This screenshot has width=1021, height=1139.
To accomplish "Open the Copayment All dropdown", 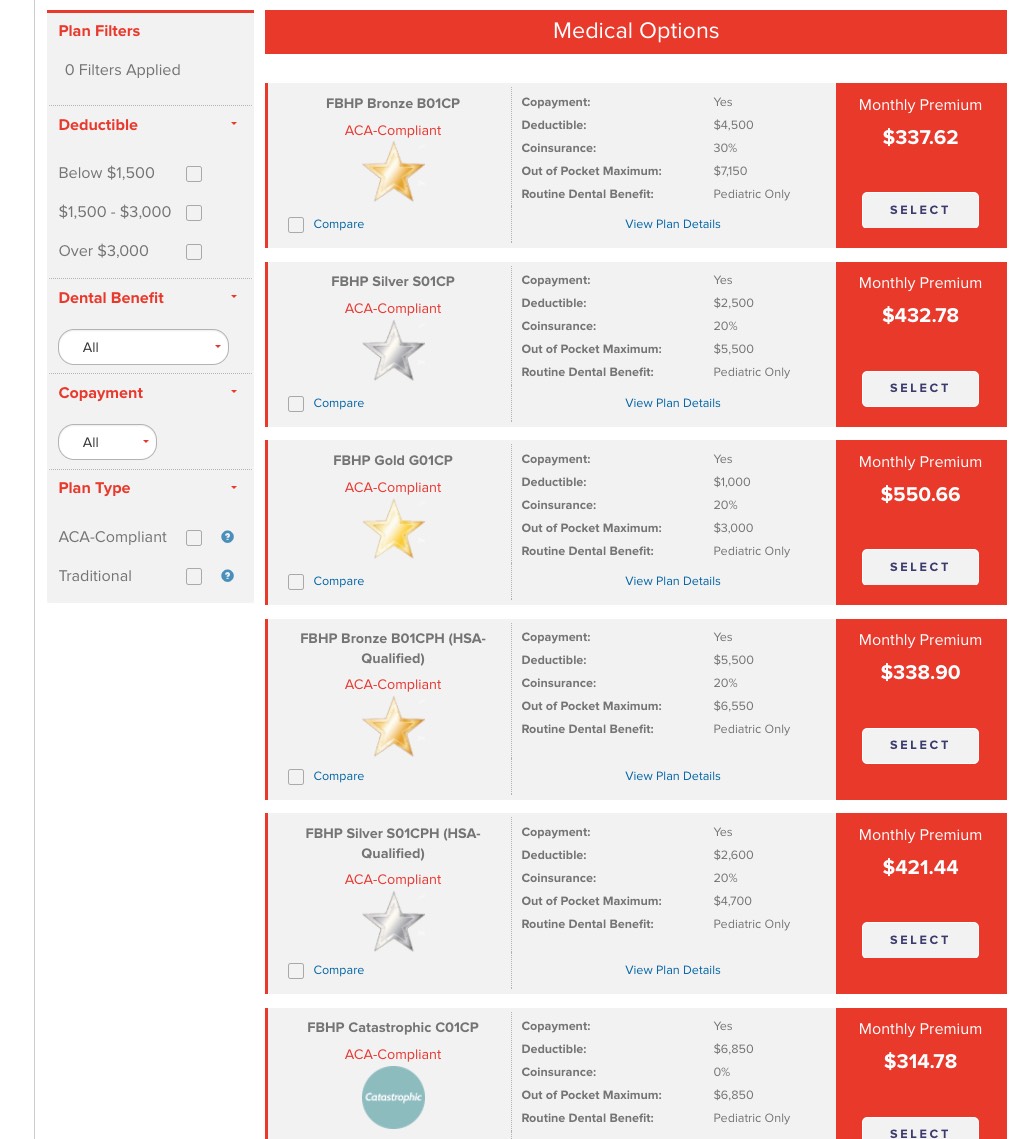I will point(107,442).
